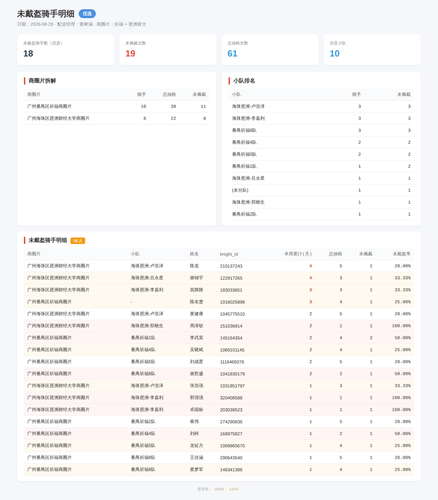This screenshot has height=500, width=438.
Task: Select the red 19 stat card
Action: pos(168,50)
